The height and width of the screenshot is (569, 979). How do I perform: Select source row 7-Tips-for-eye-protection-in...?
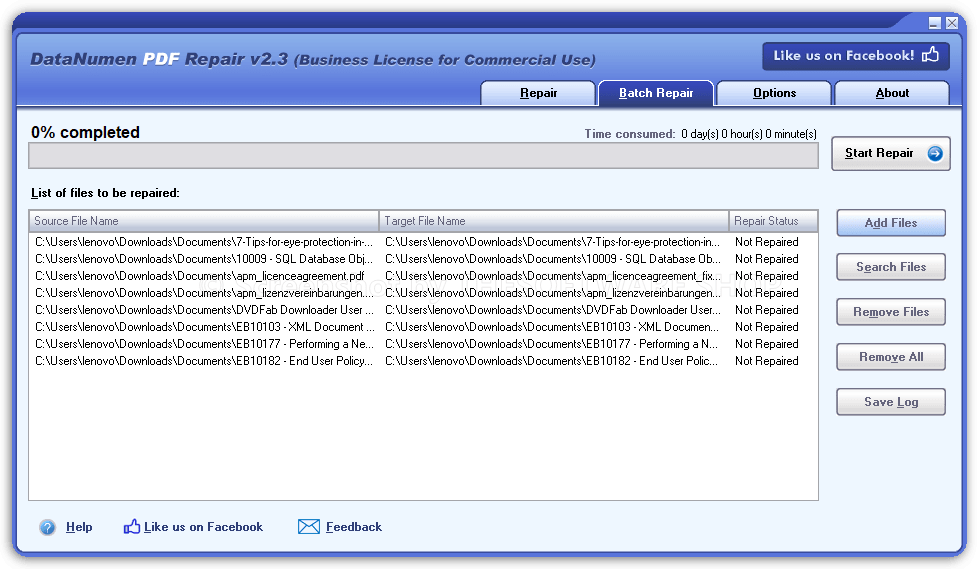tap(204, 242)
